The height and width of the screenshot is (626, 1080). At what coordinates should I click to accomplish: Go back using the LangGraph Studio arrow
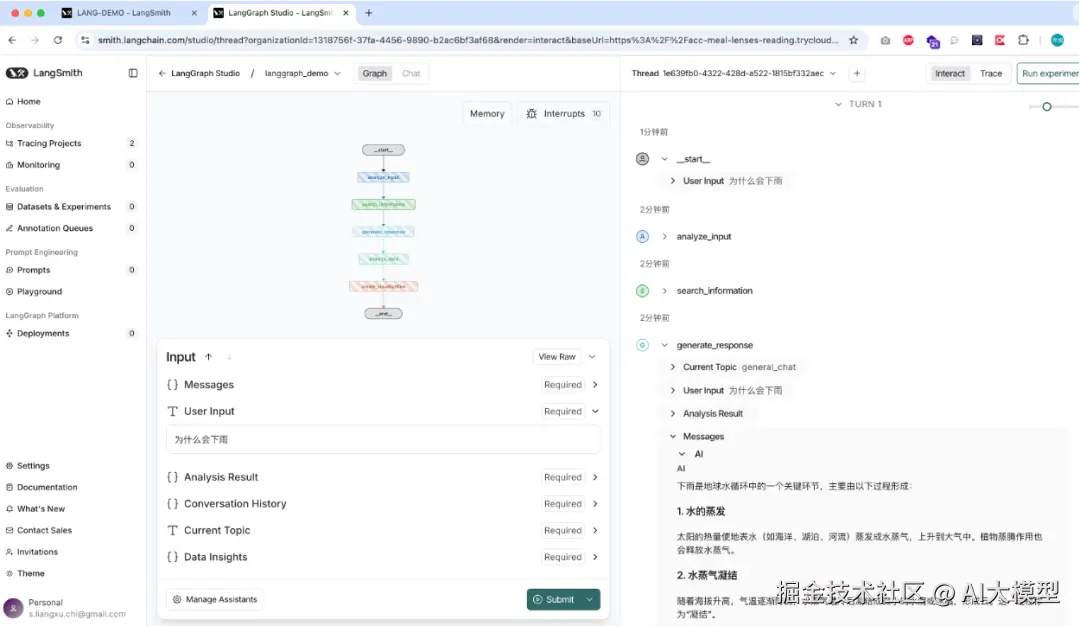[x=162, y=73]
